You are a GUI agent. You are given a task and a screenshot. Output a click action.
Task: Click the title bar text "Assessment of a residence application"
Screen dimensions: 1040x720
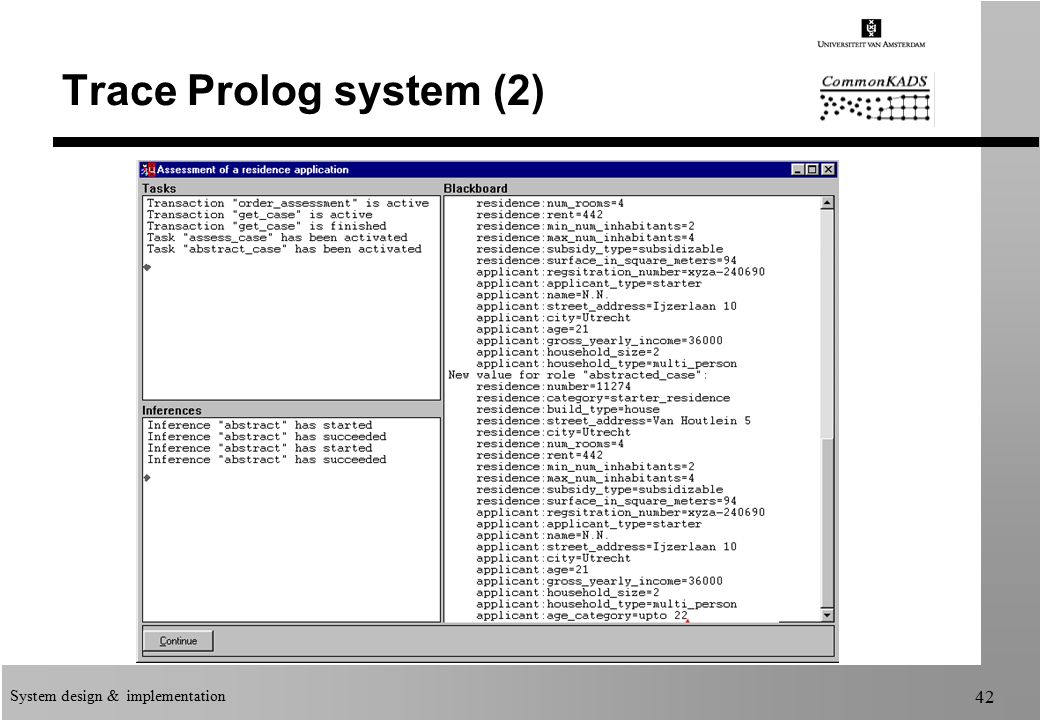pos(252,170)
